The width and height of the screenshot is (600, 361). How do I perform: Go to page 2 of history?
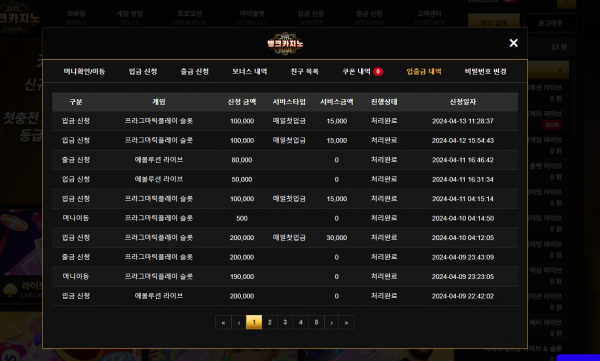pyautogui.click(x=270, y=322)
